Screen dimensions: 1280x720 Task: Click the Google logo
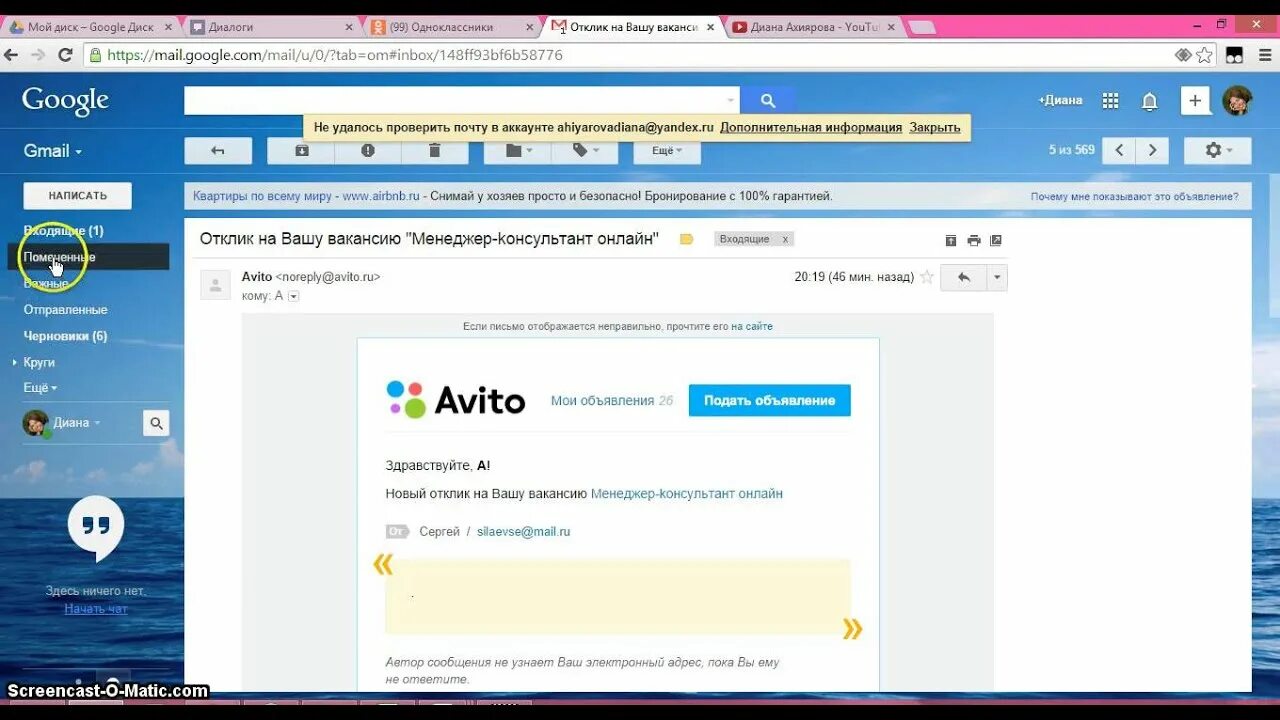pos(65,100)
